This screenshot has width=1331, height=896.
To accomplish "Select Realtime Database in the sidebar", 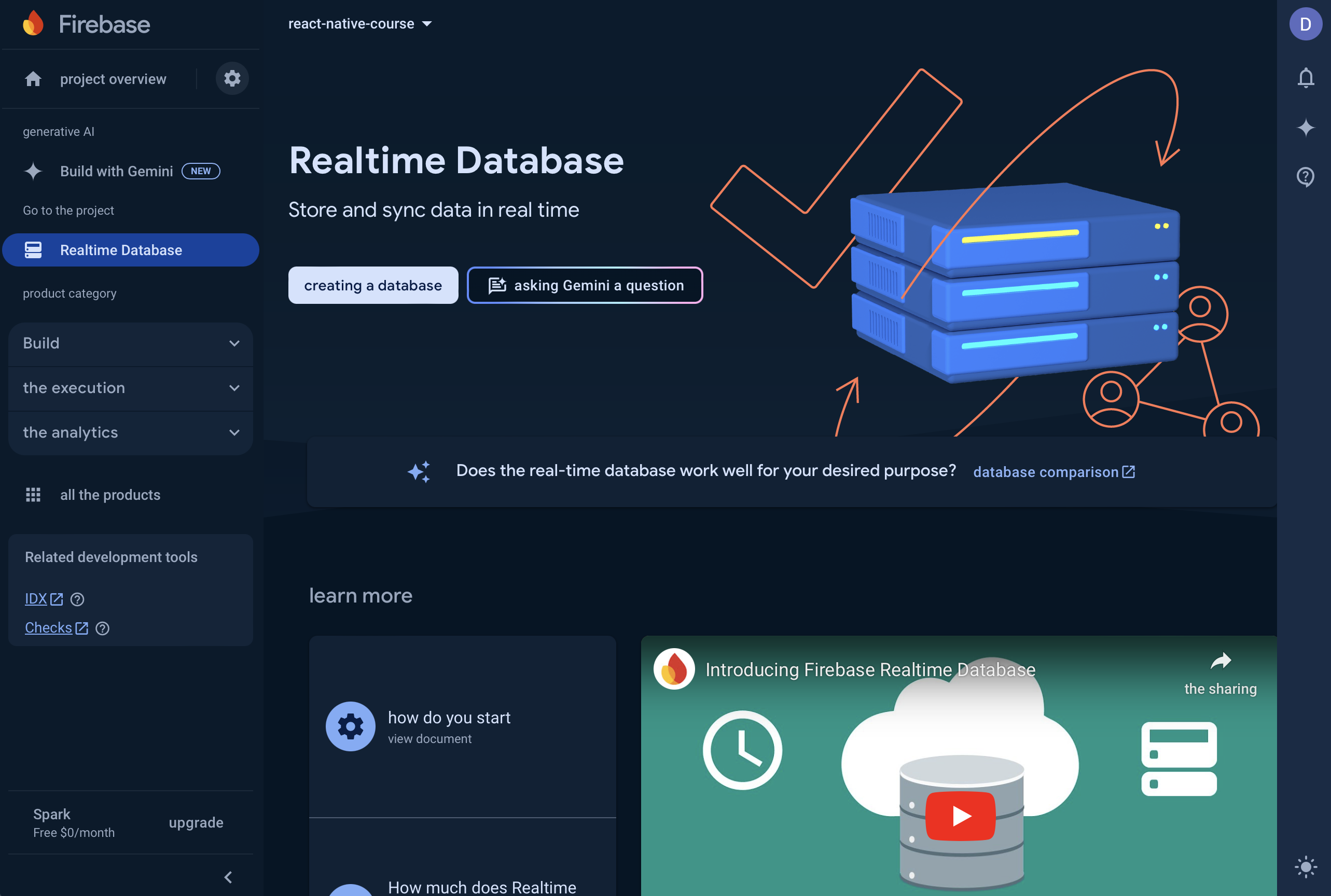I will click(x=131, y=250).
